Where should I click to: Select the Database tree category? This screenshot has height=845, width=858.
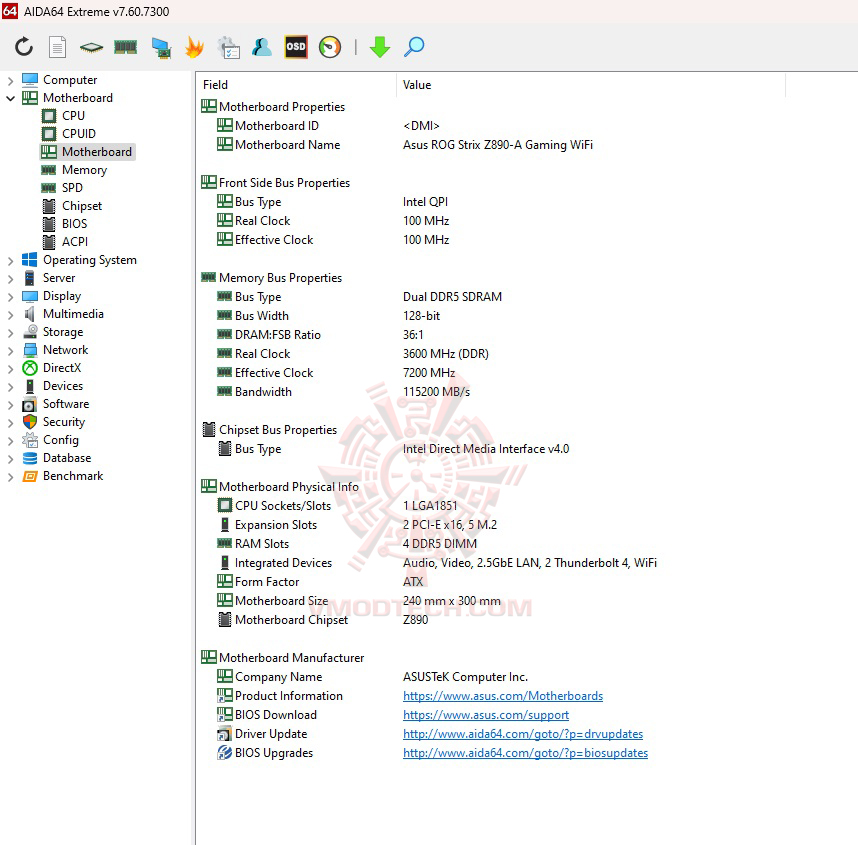click(x=67, y=459)
